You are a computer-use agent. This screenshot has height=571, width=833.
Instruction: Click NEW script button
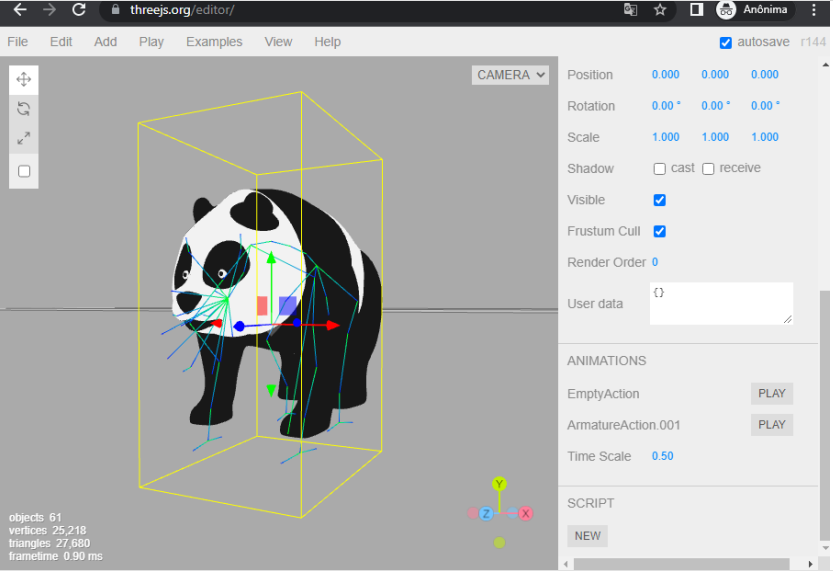pyautogui.click(x=587, y=536)
